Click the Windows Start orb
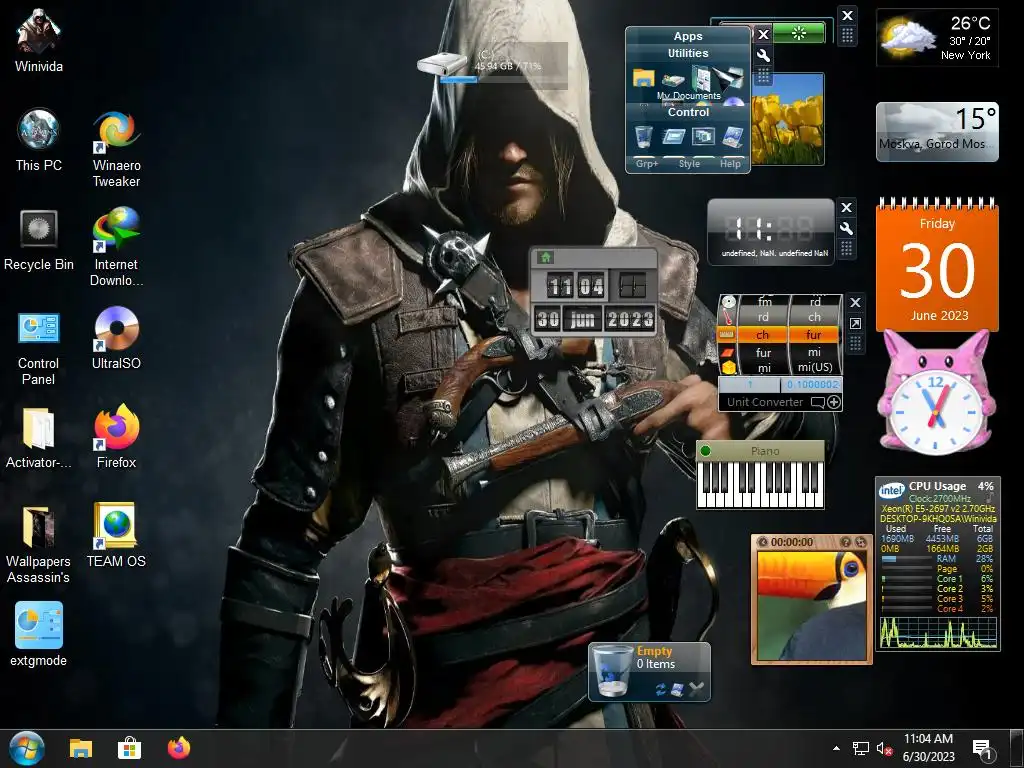This screenshot has height=768, width=1024. click(27, 748)
